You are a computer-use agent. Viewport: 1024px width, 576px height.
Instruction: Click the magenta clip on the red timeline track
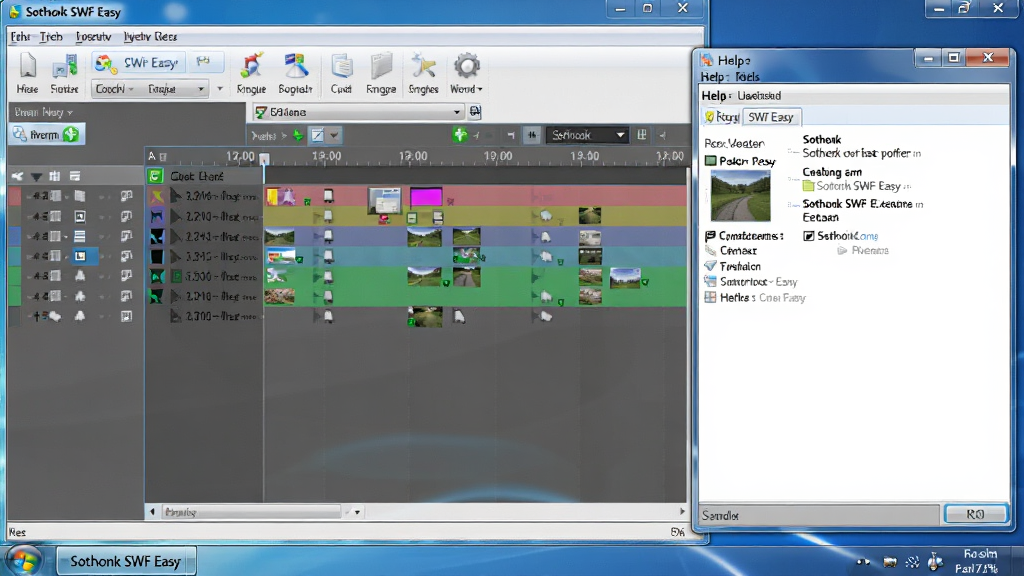426,197
